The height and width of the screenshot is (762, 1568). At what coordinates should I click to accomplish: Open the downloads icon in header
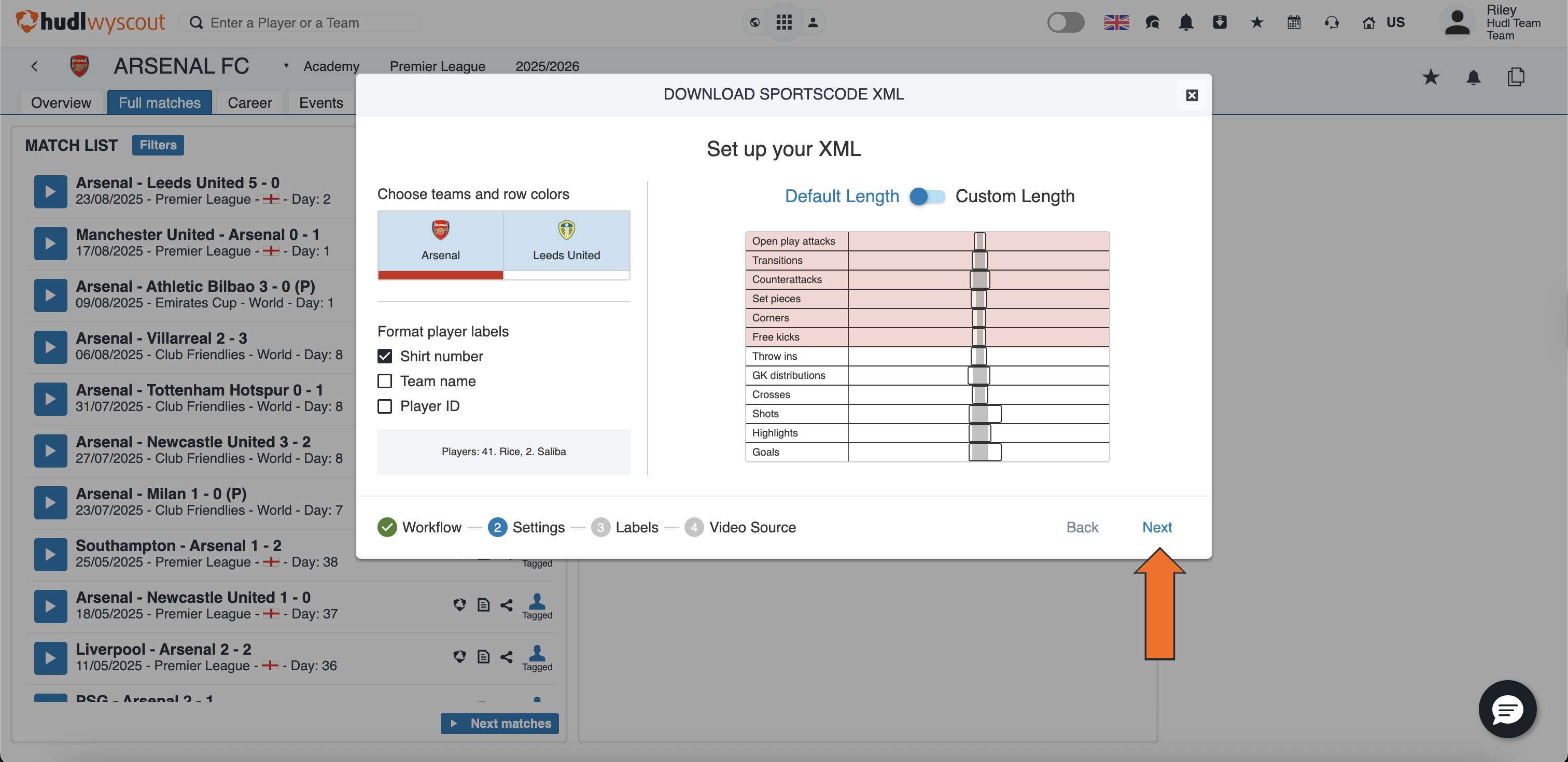point(1219,22)
